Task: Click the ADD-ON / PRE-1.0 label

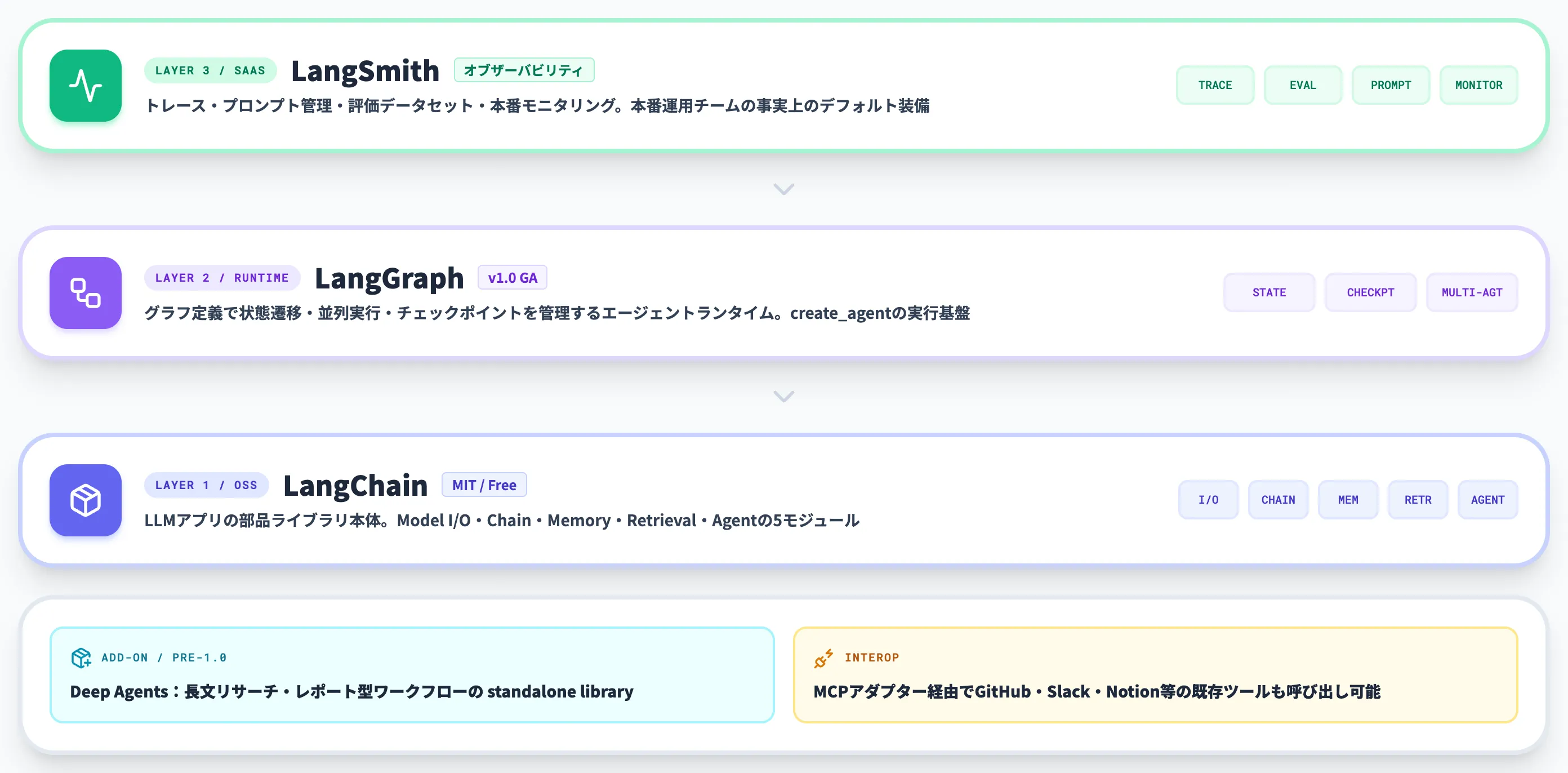Action: [x=164, y=658]
